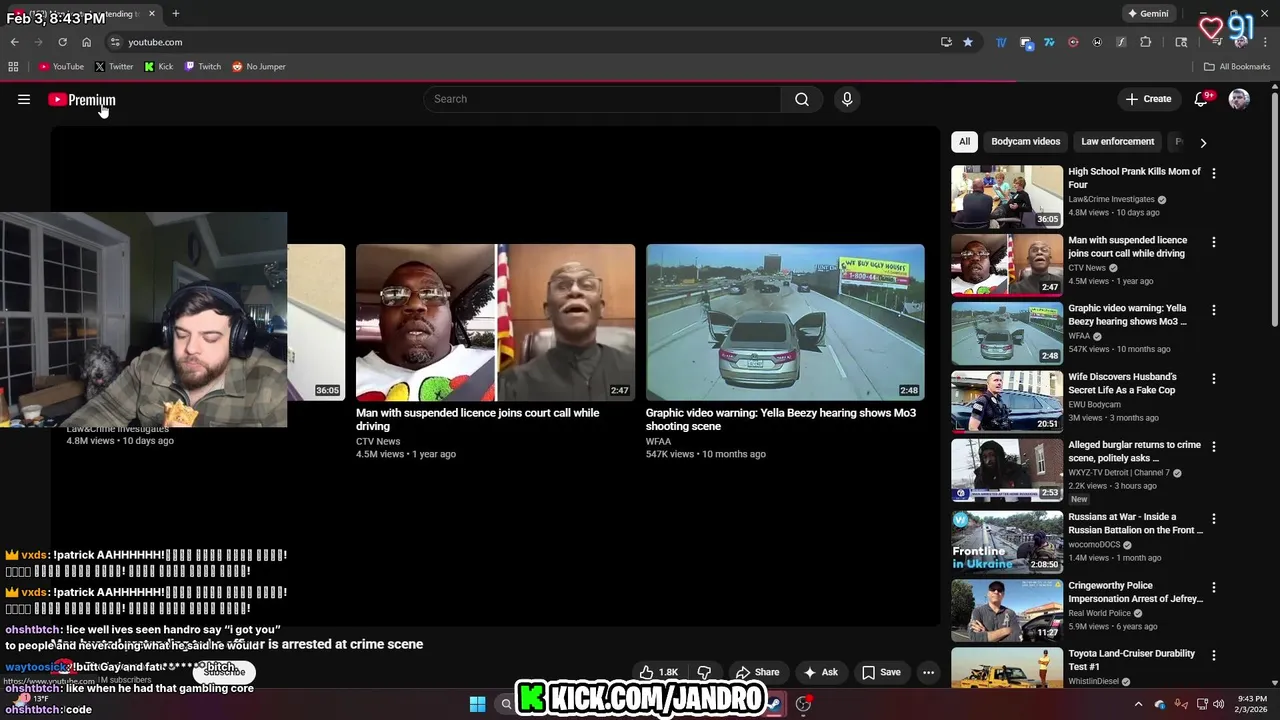Open sidebar title 'Russians at War - Inside a'
This screenshot has height=720, width=1280.
[1135, 524]
